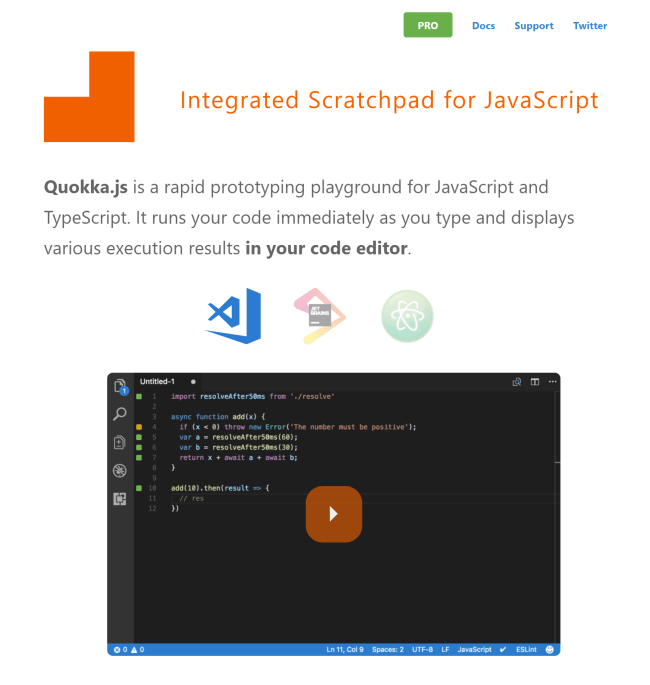
Task: Open the Support link
Action: tap(534, 26)
